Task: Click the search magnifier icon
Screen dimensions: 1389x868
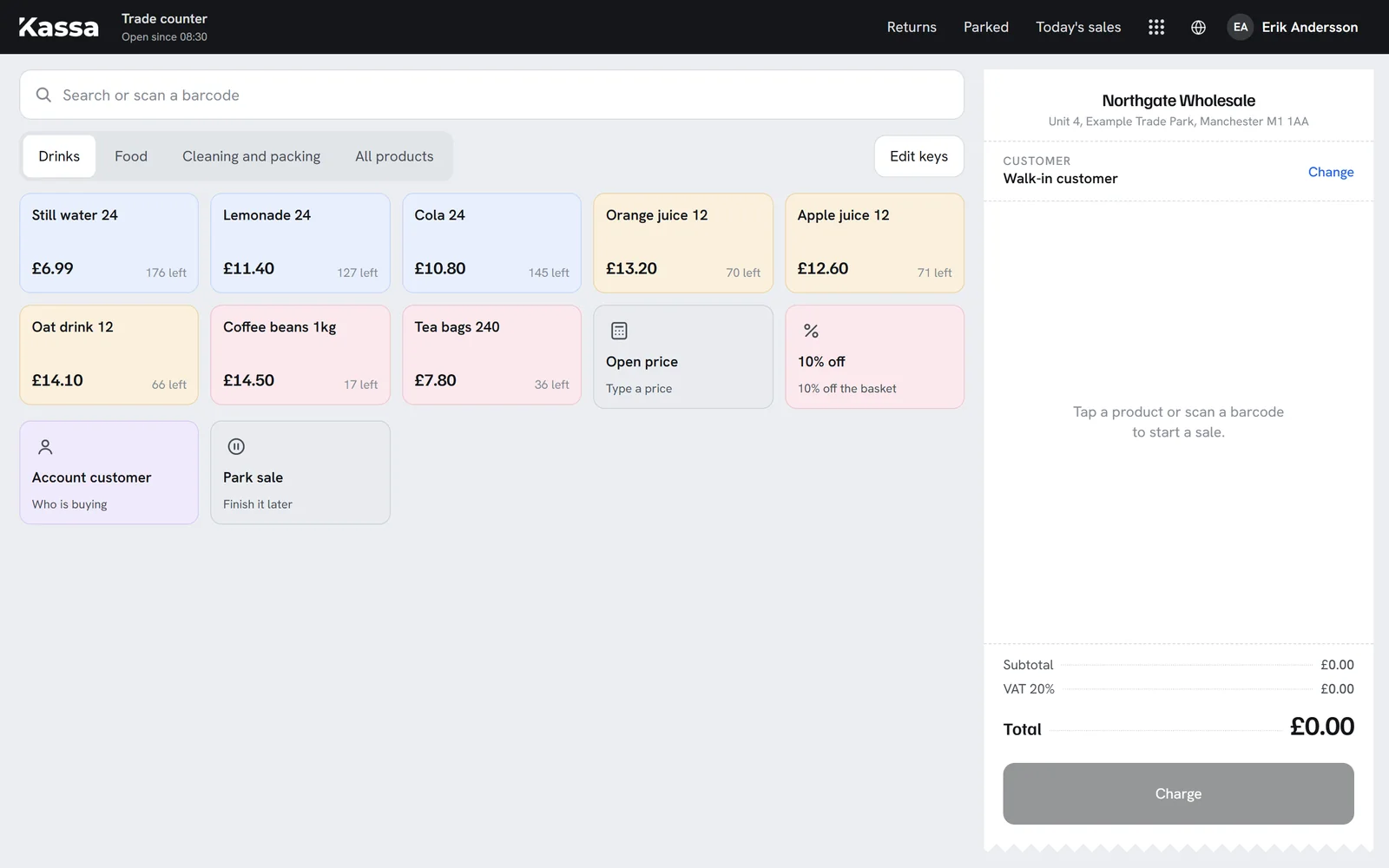Action: (43, 95)
